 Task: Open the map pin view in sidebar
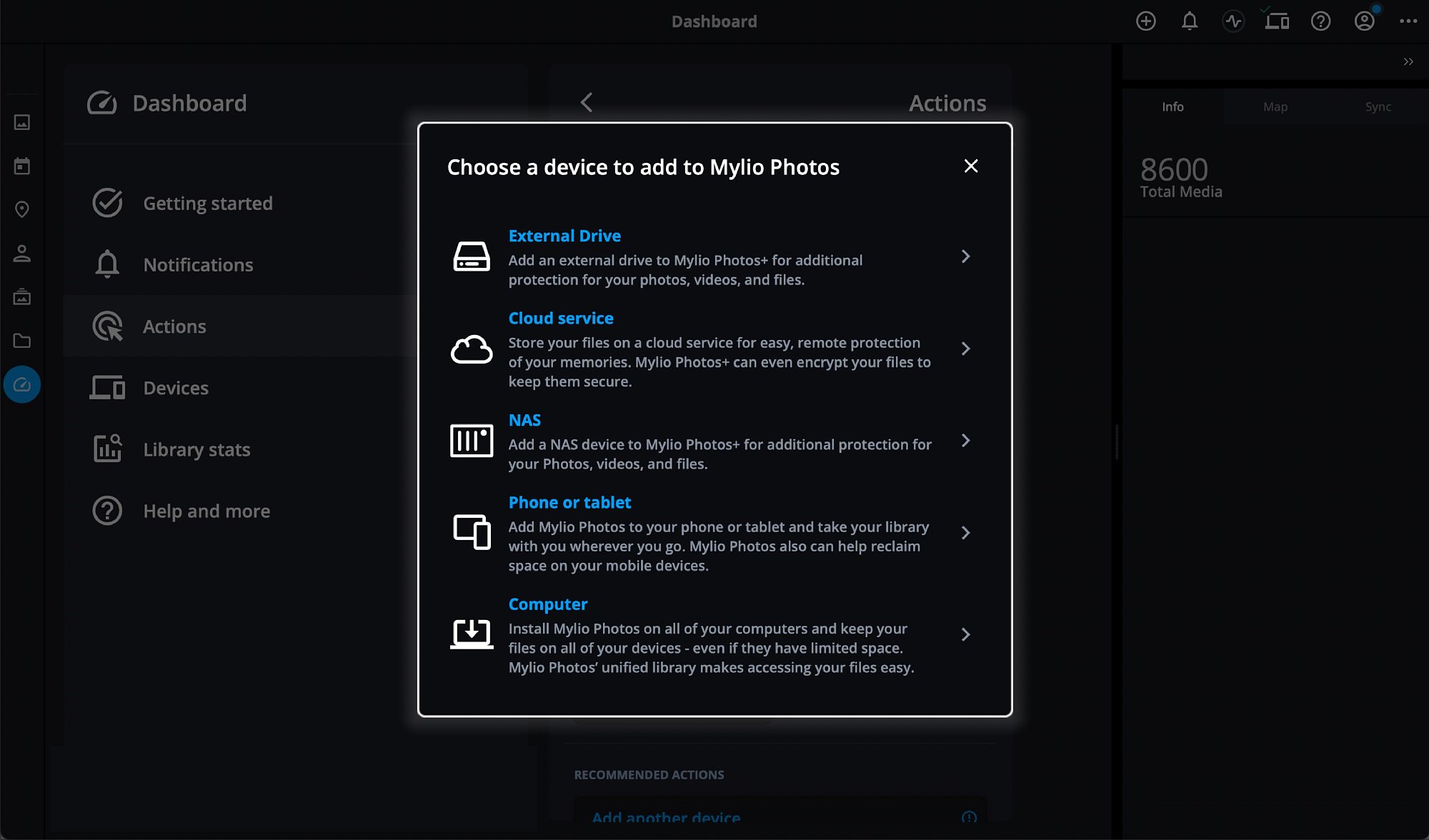(22, 210)
